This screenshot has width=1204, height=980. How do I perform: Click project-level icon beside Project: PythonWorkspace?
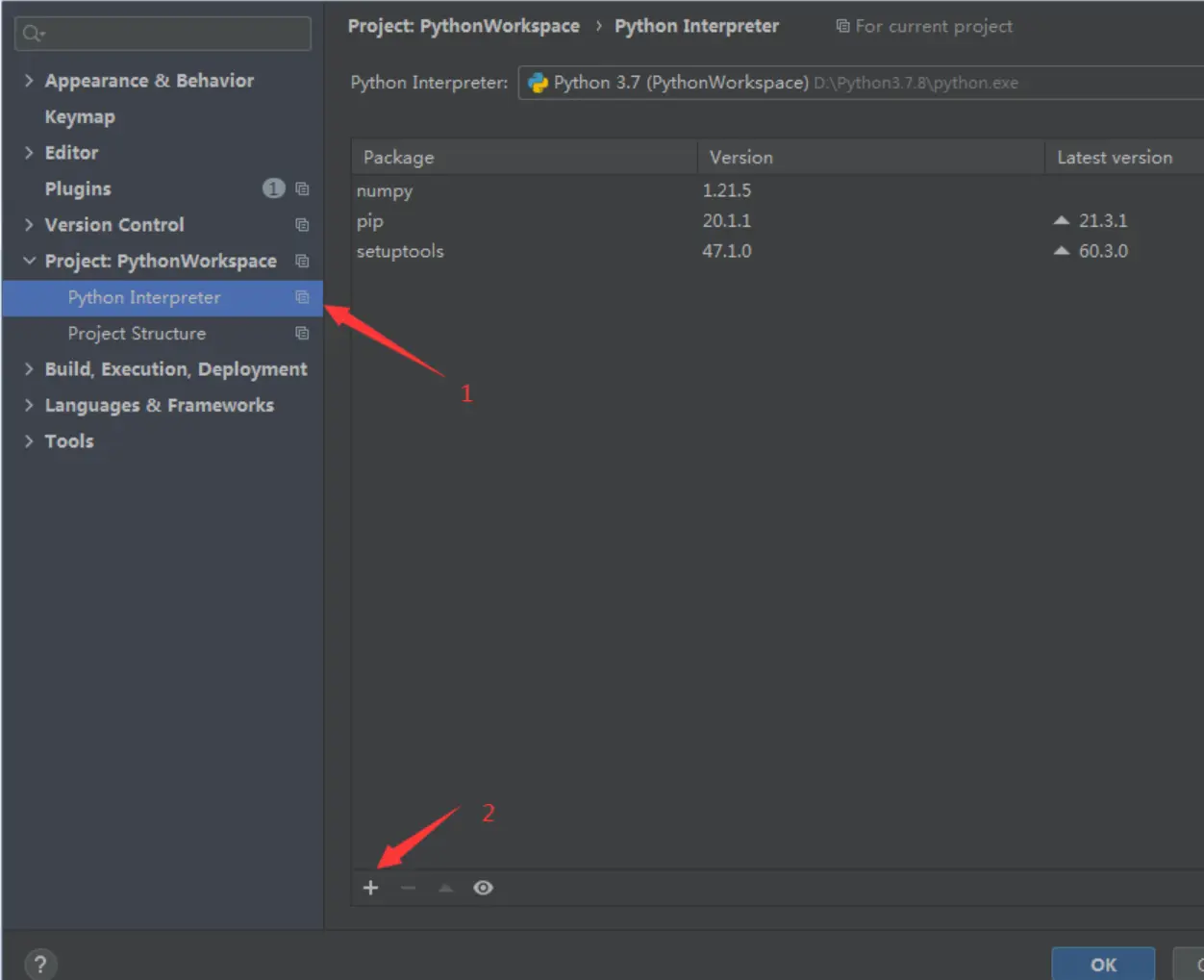(302, 261)
